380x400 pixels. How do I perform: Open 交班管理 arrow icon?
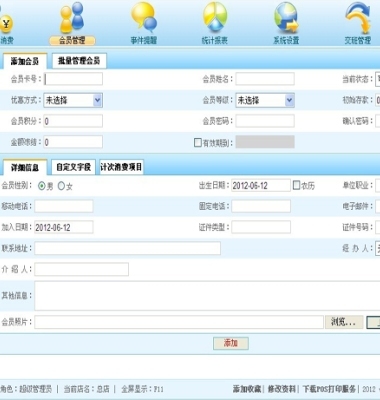coord(358,17)
